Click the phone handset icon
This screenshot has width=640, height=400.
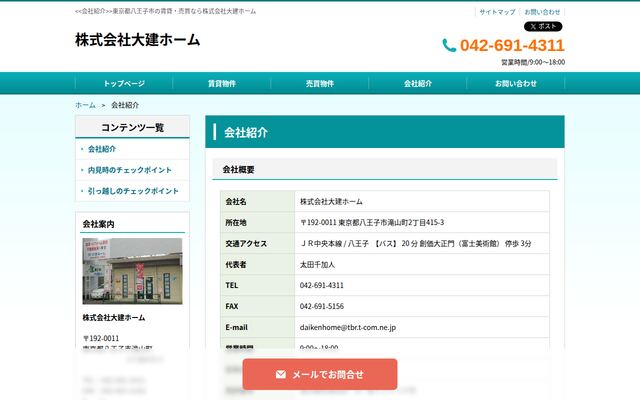[449, 45]
